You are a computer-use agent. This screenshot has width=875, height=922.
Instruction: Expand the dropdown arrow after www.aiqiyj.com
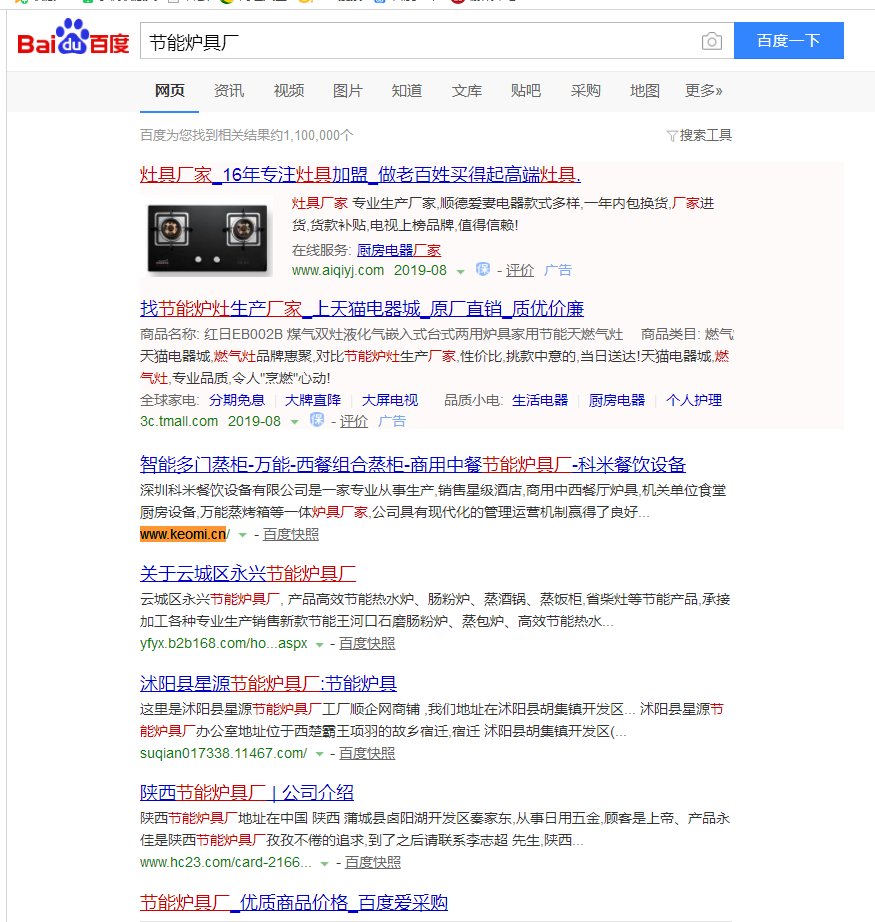(460, 272)
